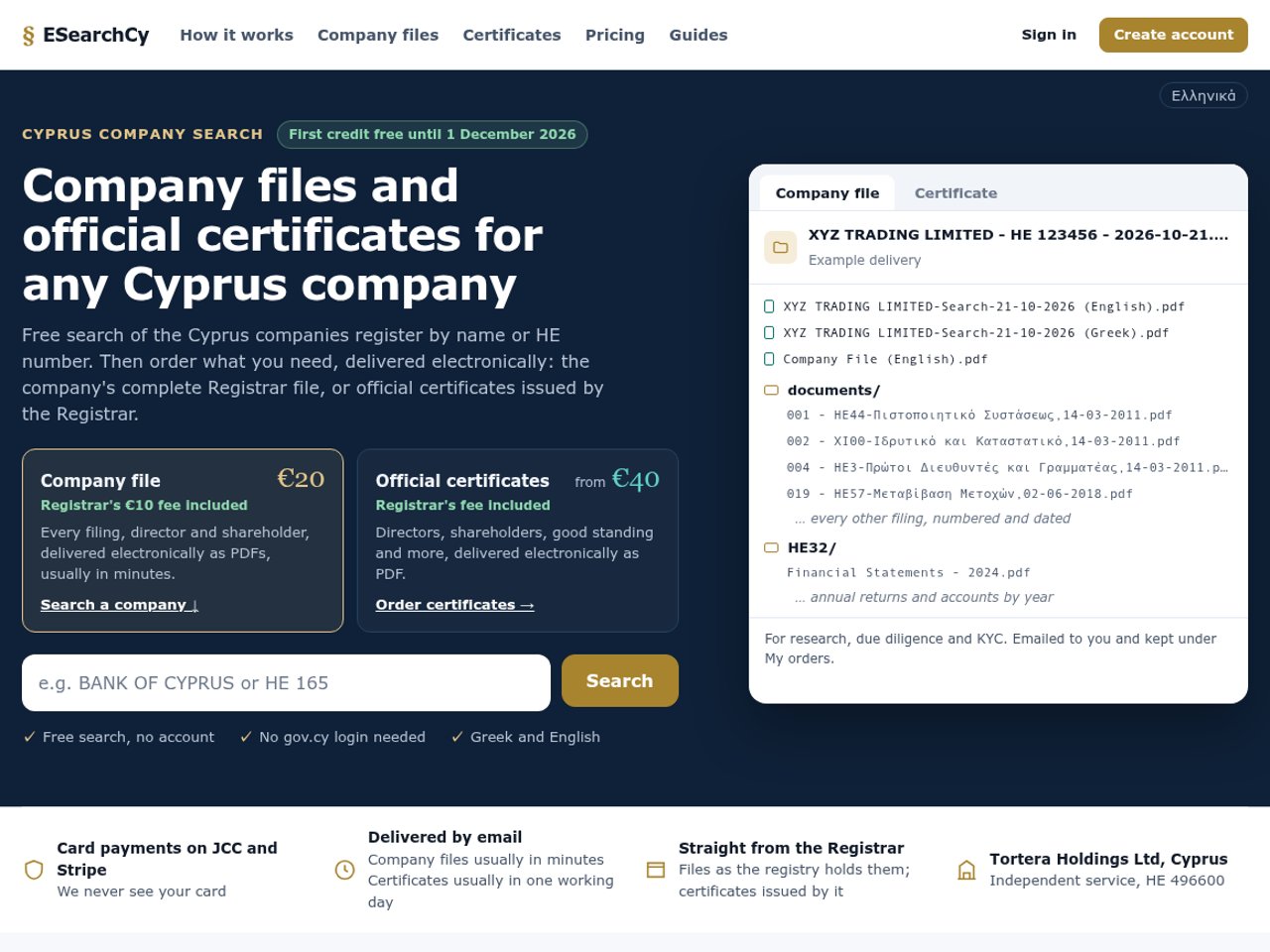Click the file icon for Search (Greek).pdf
The width and height of the screenshot is (1270, 952).
[769, 333]
